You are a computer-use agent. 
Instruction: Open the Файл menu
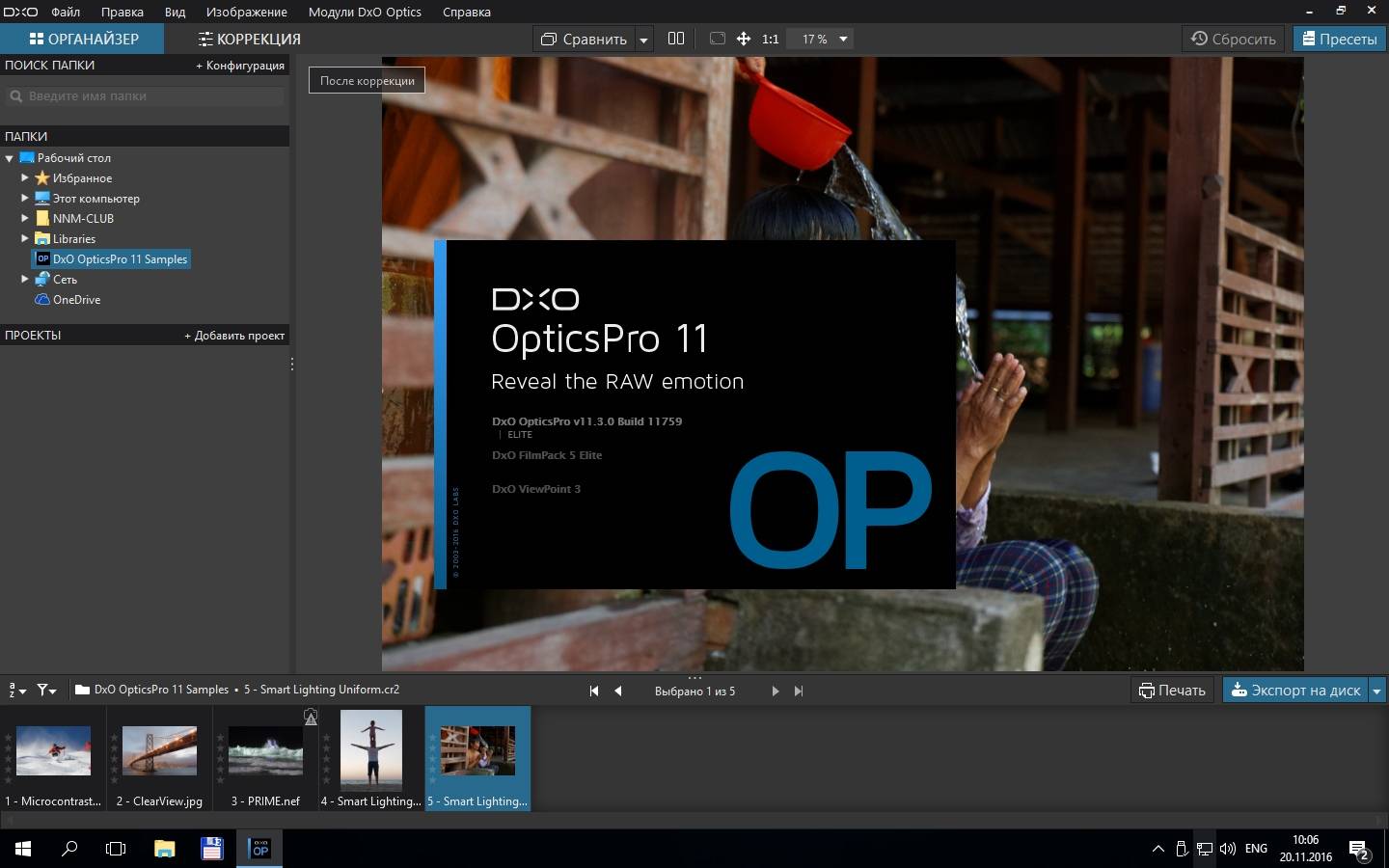pyautogui.click(x=66, y=12)
